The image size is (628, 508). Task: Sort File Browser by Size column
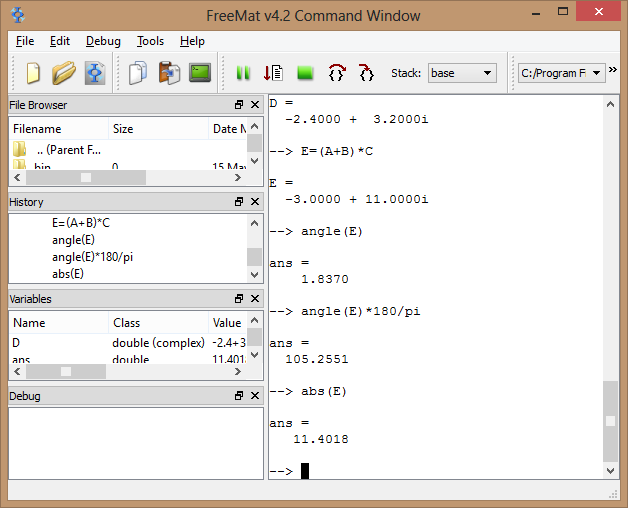[158, 129]
